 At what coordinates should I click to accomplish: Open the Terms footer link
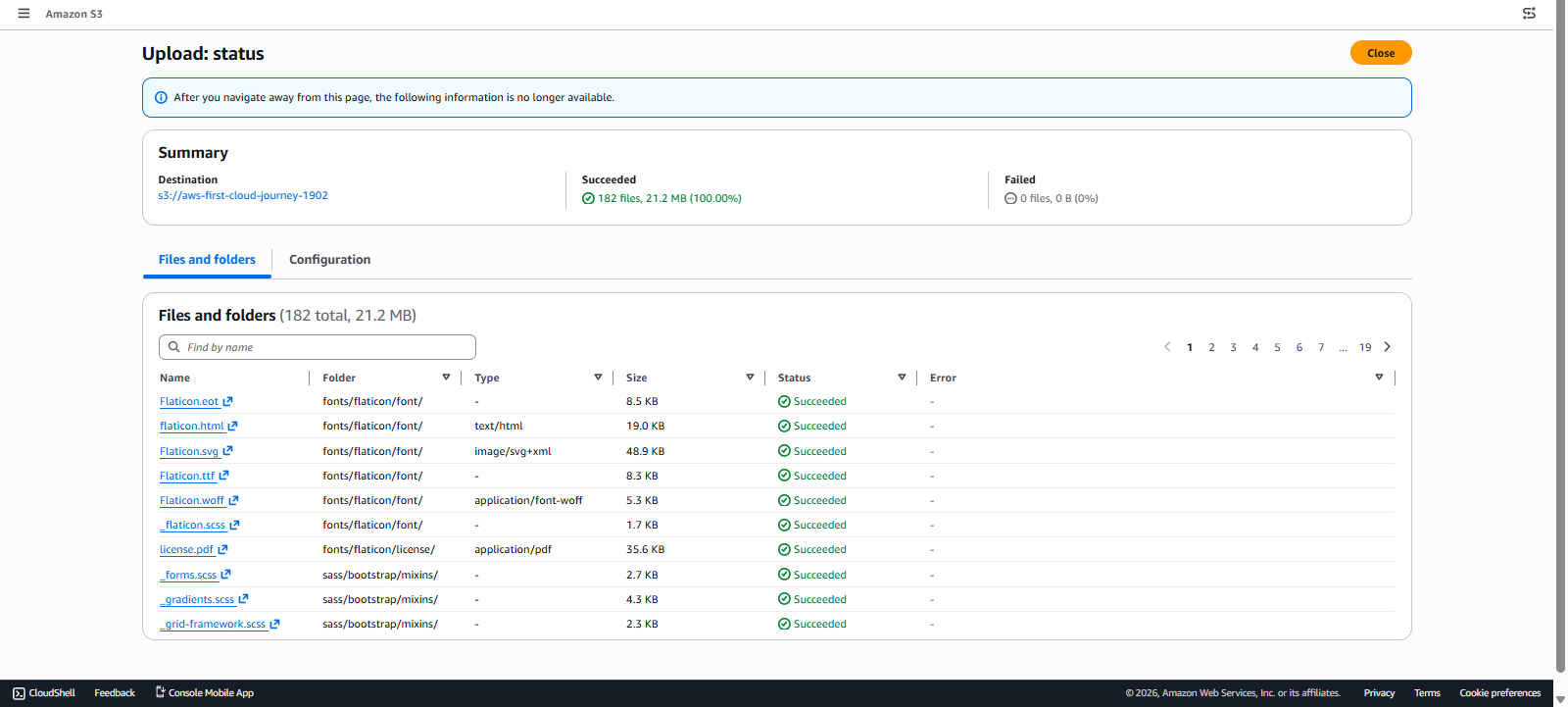(x=1427, y=693)
